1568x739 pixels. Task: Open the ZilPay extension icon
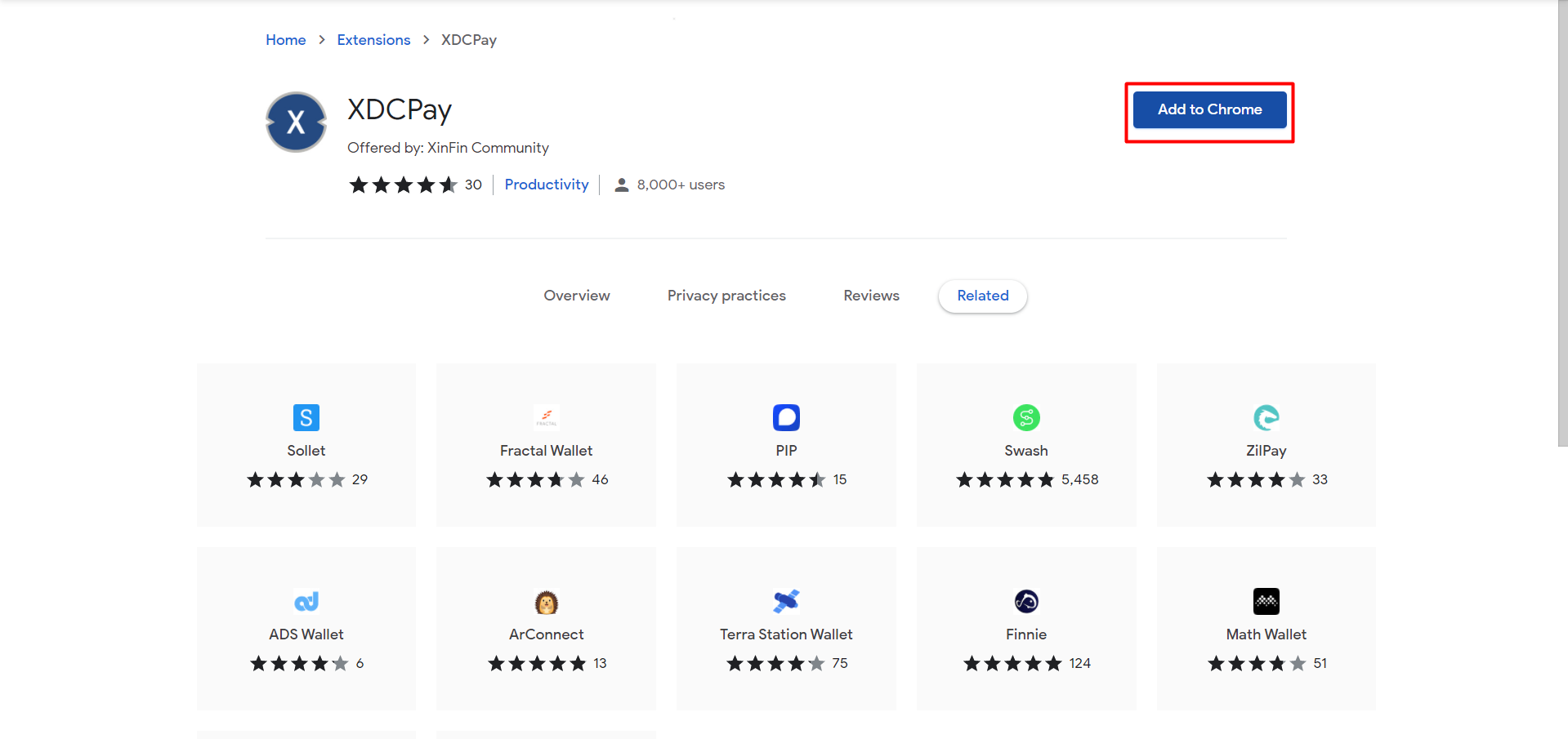click(1266, 417)
